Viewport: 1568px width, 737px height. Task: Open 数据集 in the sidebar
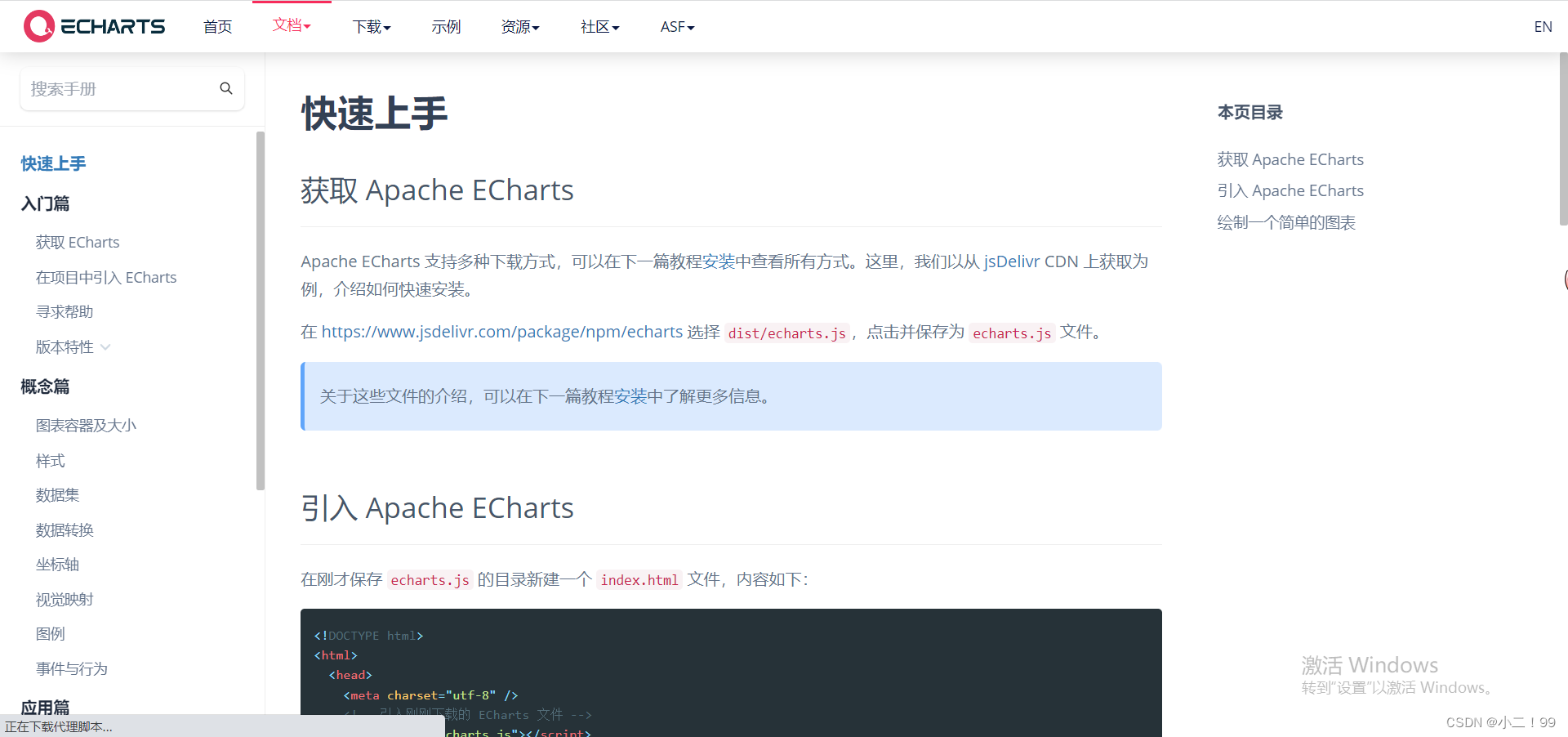point(57,495)
